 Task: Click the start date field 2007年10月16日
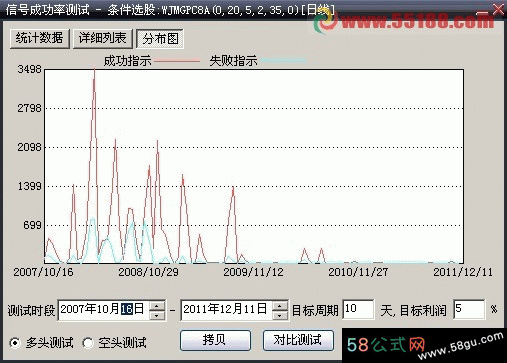click(x=104, y=310)
